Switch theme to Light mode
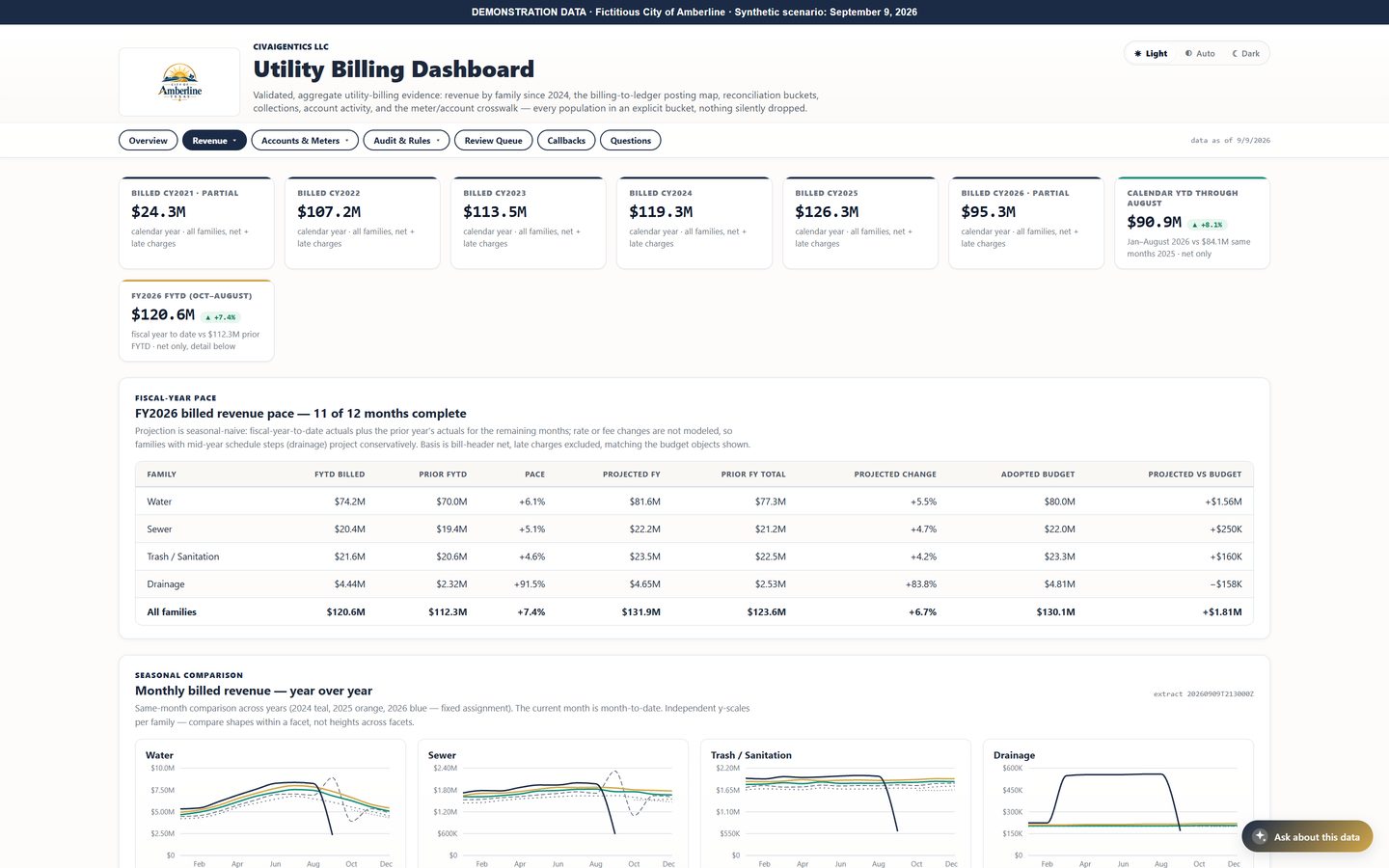Screen dimensions: 1389x868 tap(1151, 54)
